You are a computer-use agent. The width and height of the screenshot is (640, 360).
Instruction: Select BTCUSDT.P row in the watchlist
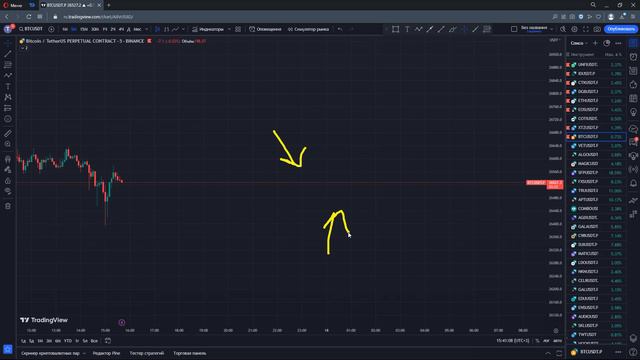596,137
